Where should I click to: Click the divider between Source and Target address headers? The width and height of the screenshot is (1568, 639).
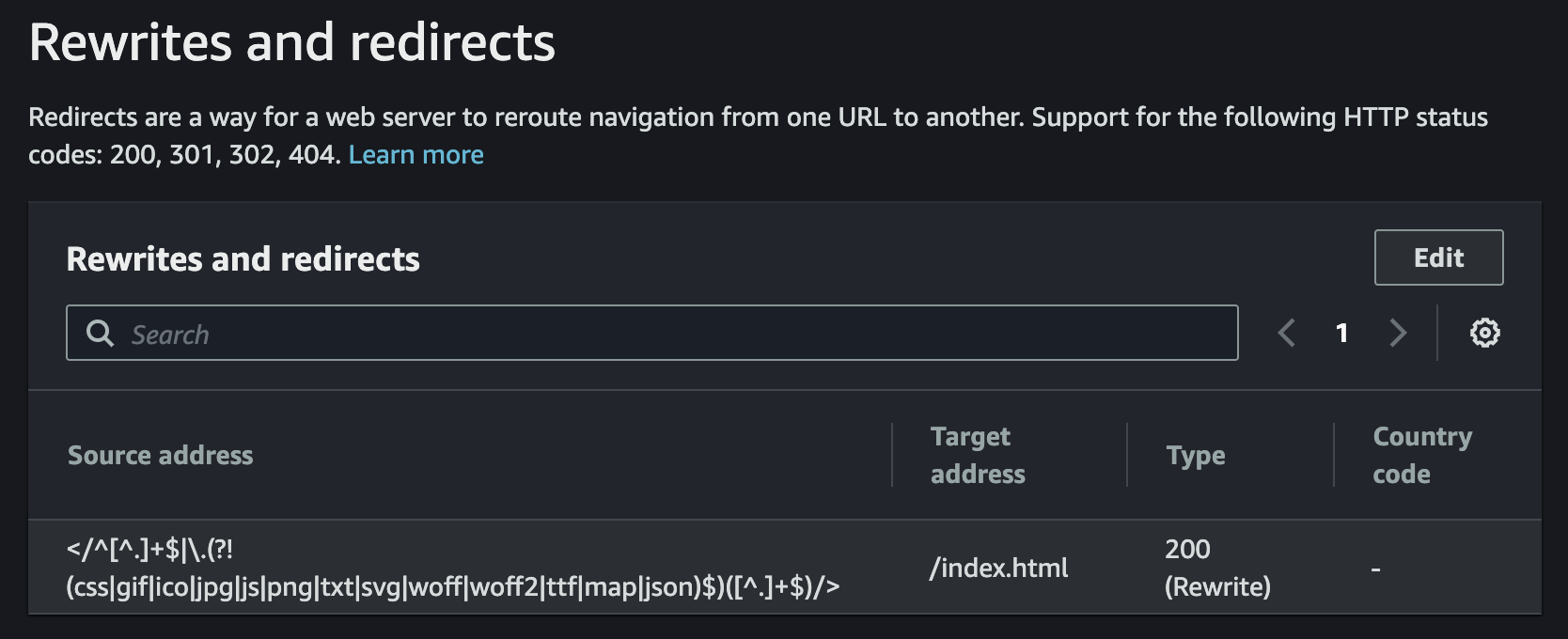click(x=892, y=455)
